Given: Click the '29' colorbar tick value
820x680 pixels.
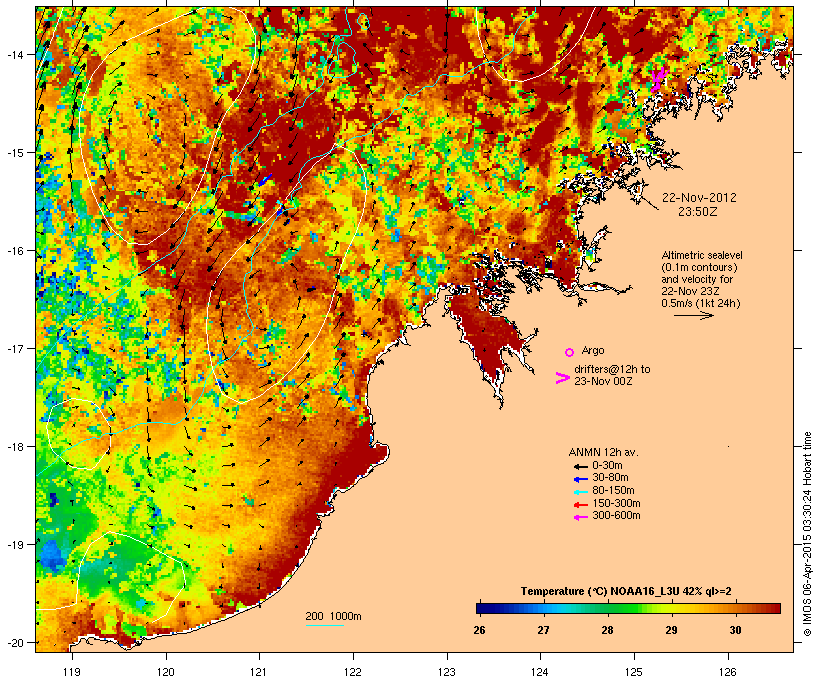Looking at the screenshot, I should [x=671, y=630].
